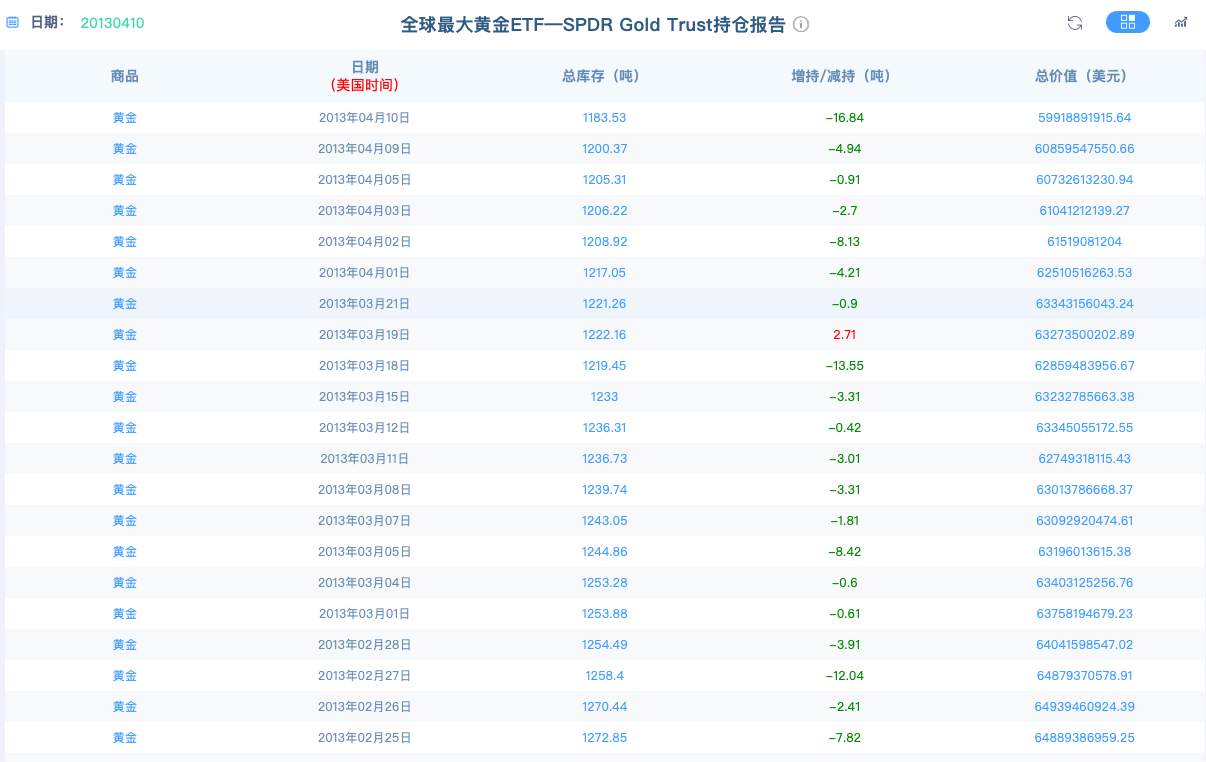1206x762 pixels.
Task: Click the total value 59918891915.64
Action: tap(1084, 118)
